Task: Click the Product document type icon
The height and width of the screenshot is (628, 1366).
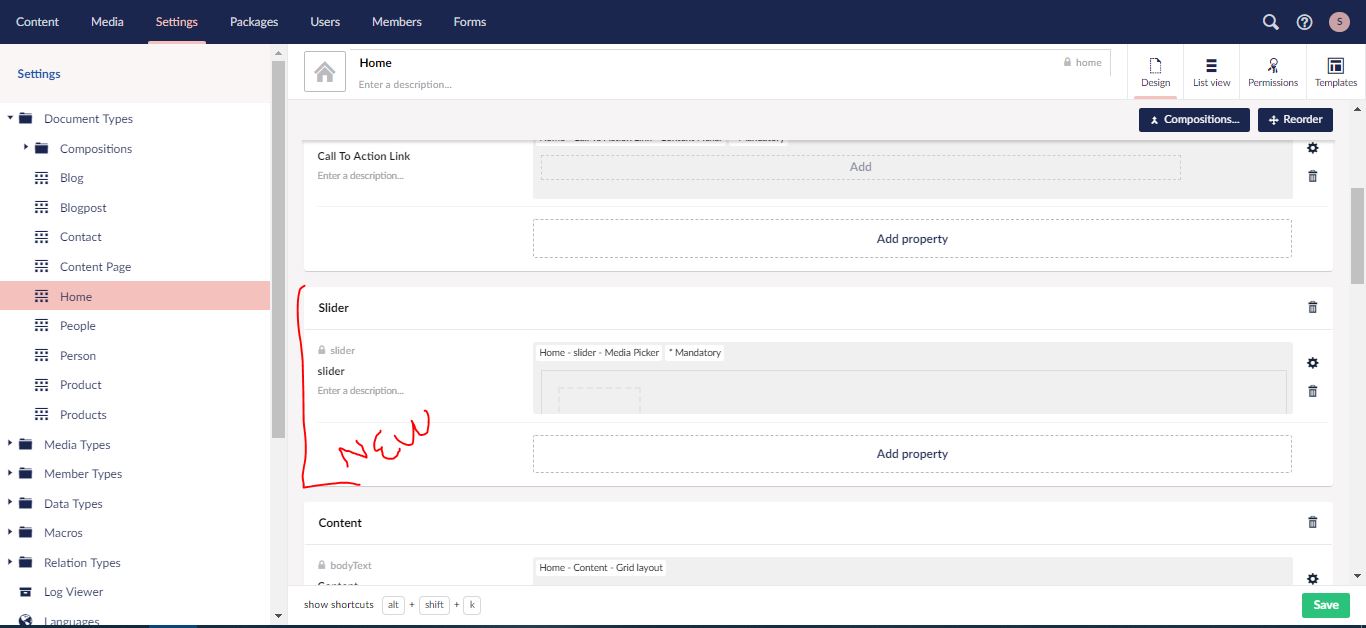Action: [41, 385]
